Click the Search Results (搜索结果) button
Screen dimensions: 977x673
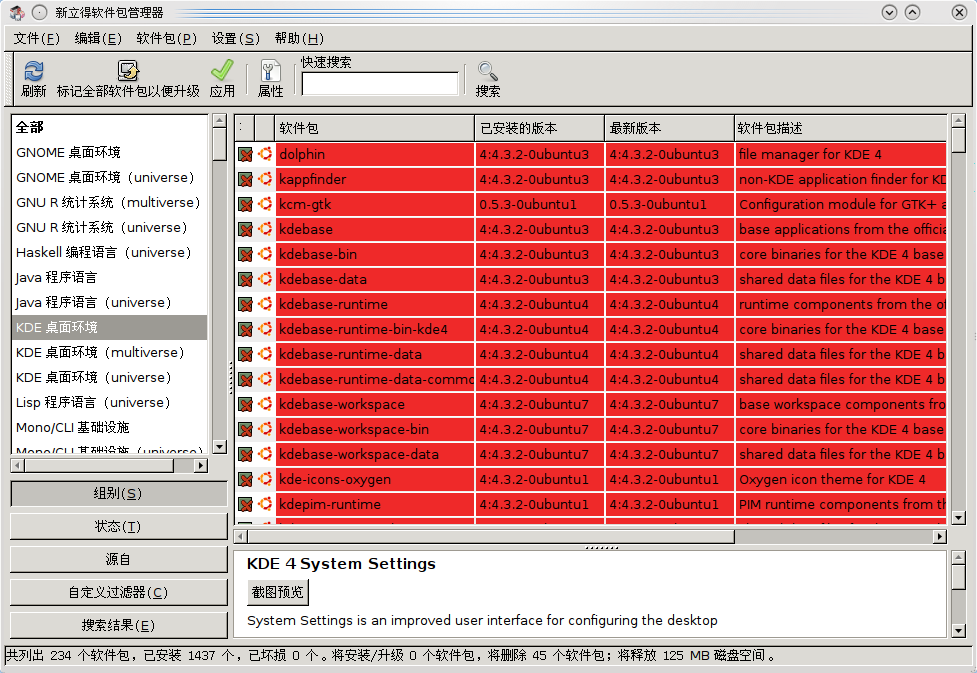point(118,625)
